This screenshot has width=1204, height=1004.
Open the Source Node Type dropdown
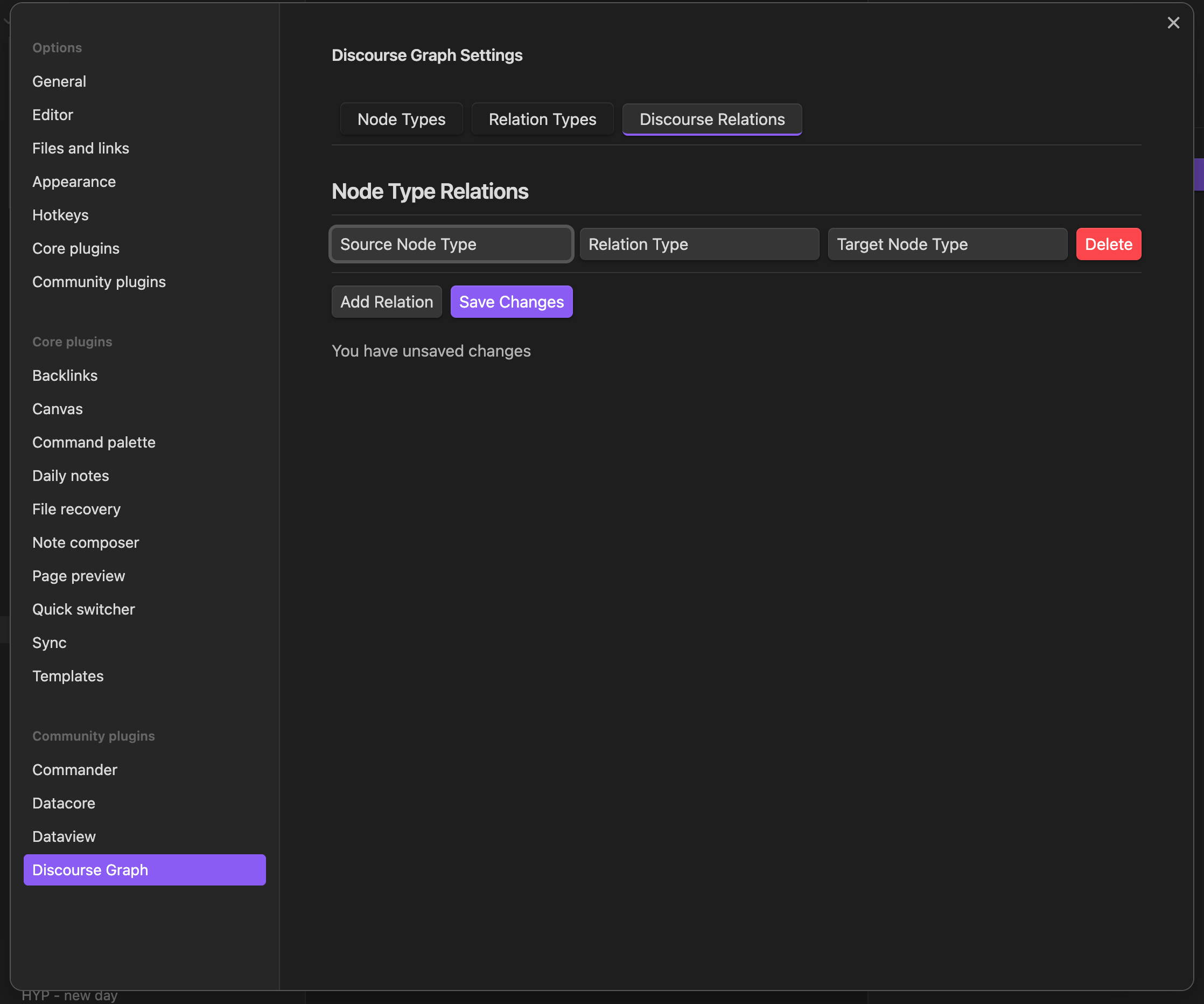click(x=451, y=244)
